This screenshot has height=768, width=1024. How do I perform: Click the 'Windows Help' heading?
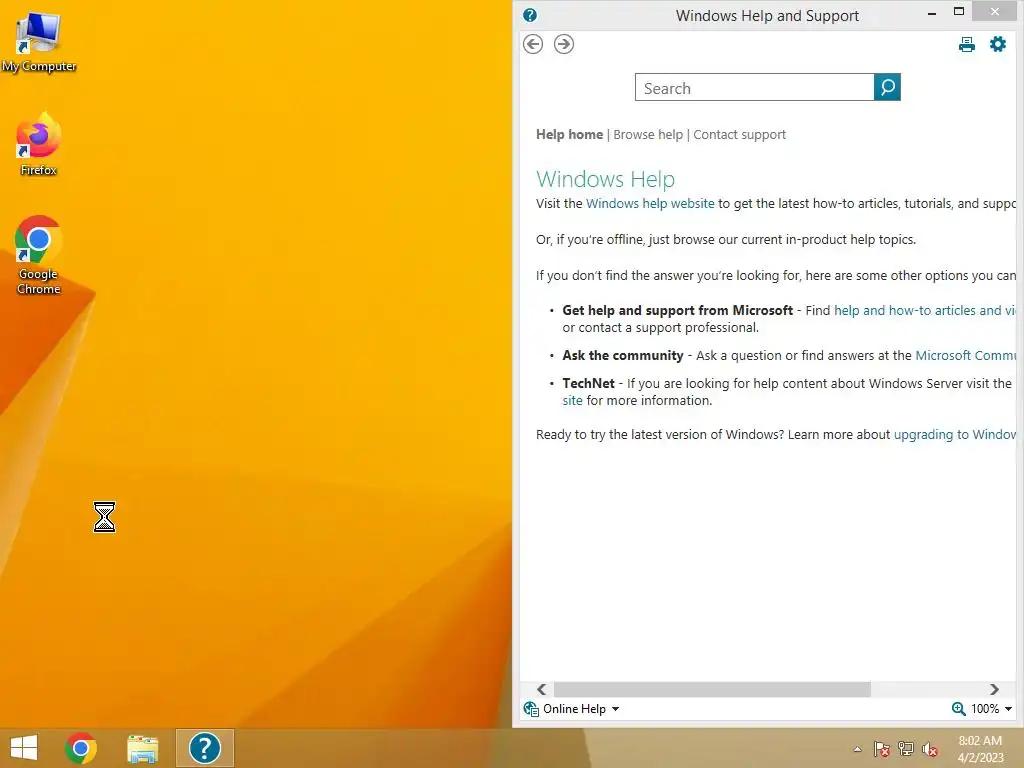pyautogui.click(x=605, y=179)
